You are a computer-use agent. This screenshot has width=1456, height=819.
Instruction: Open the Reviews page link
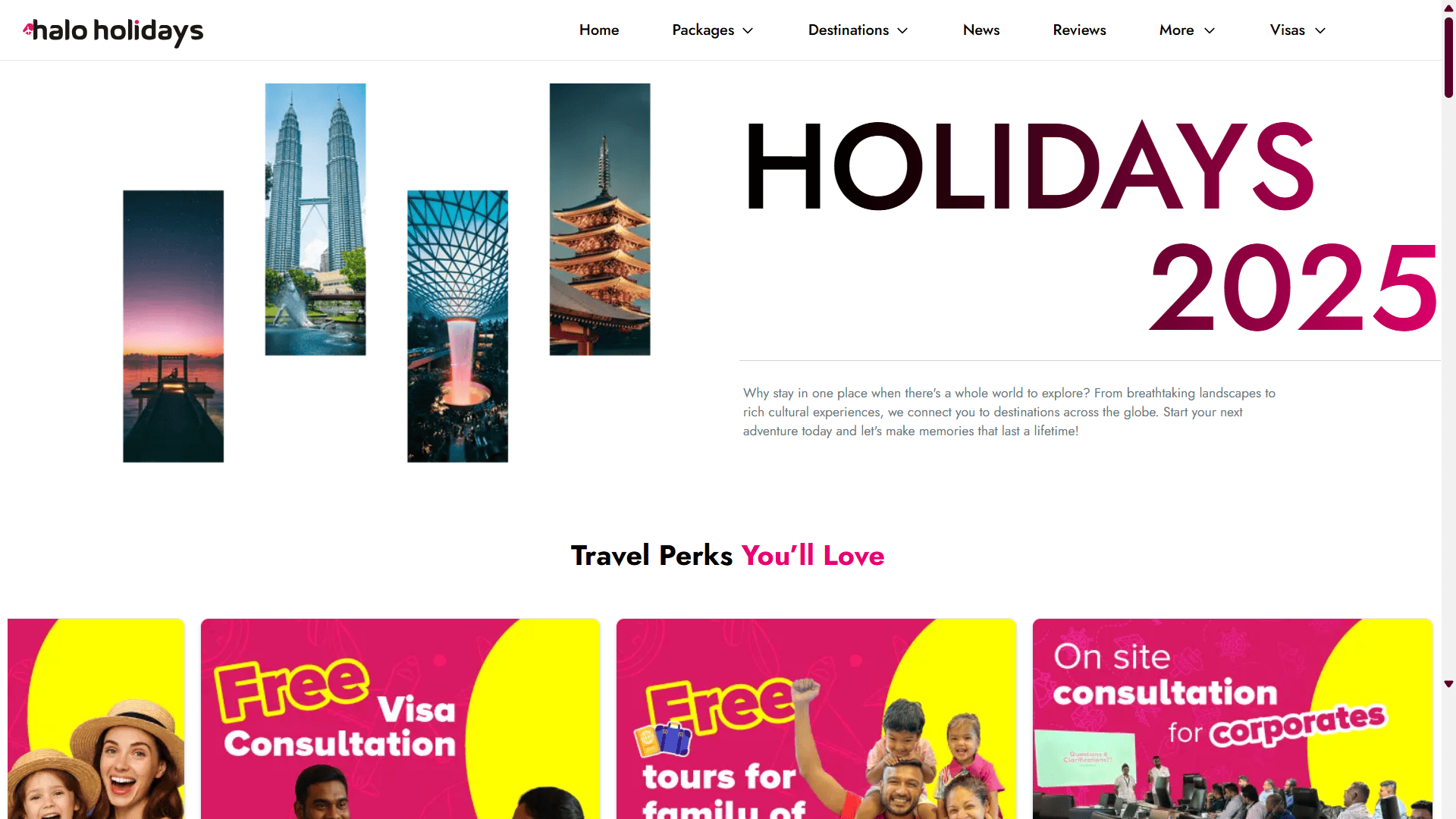pyautogui.click(x=1079, y=30)
